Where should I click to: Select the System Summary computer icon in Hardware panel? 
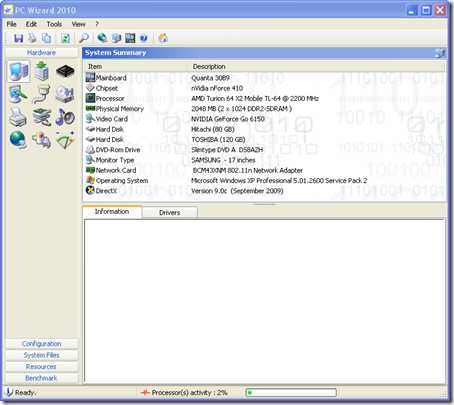pos(19,71)
